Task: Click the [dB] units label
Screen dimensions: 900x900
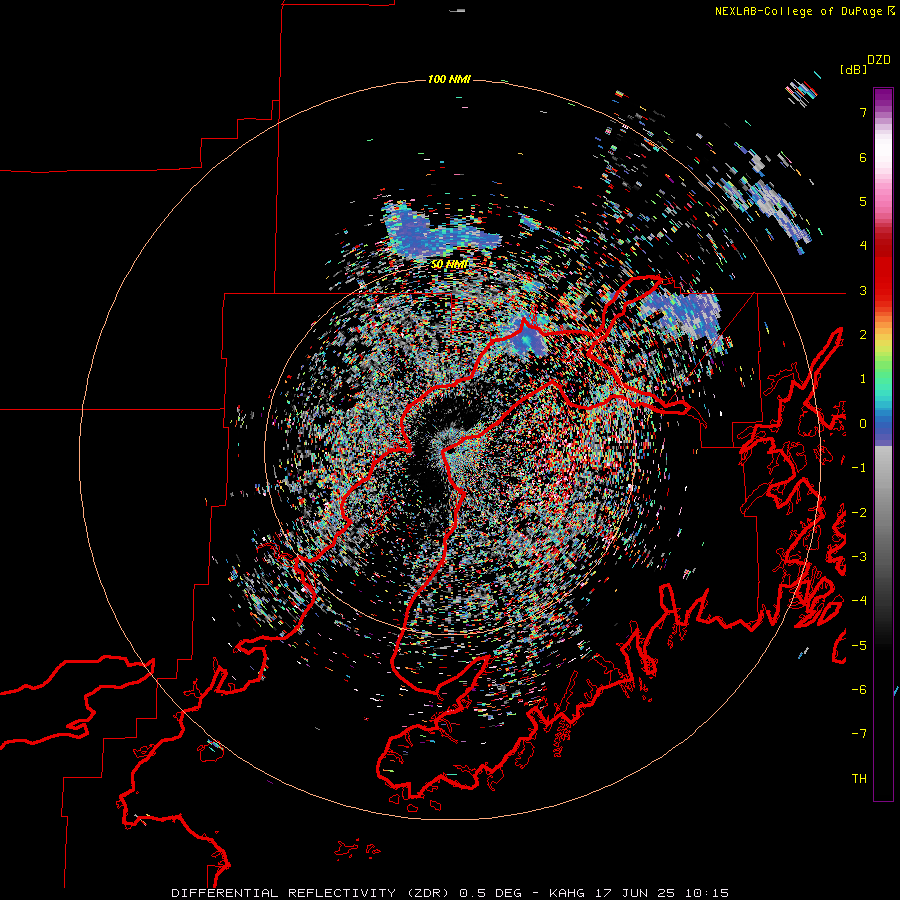Action: coord(853,69)
